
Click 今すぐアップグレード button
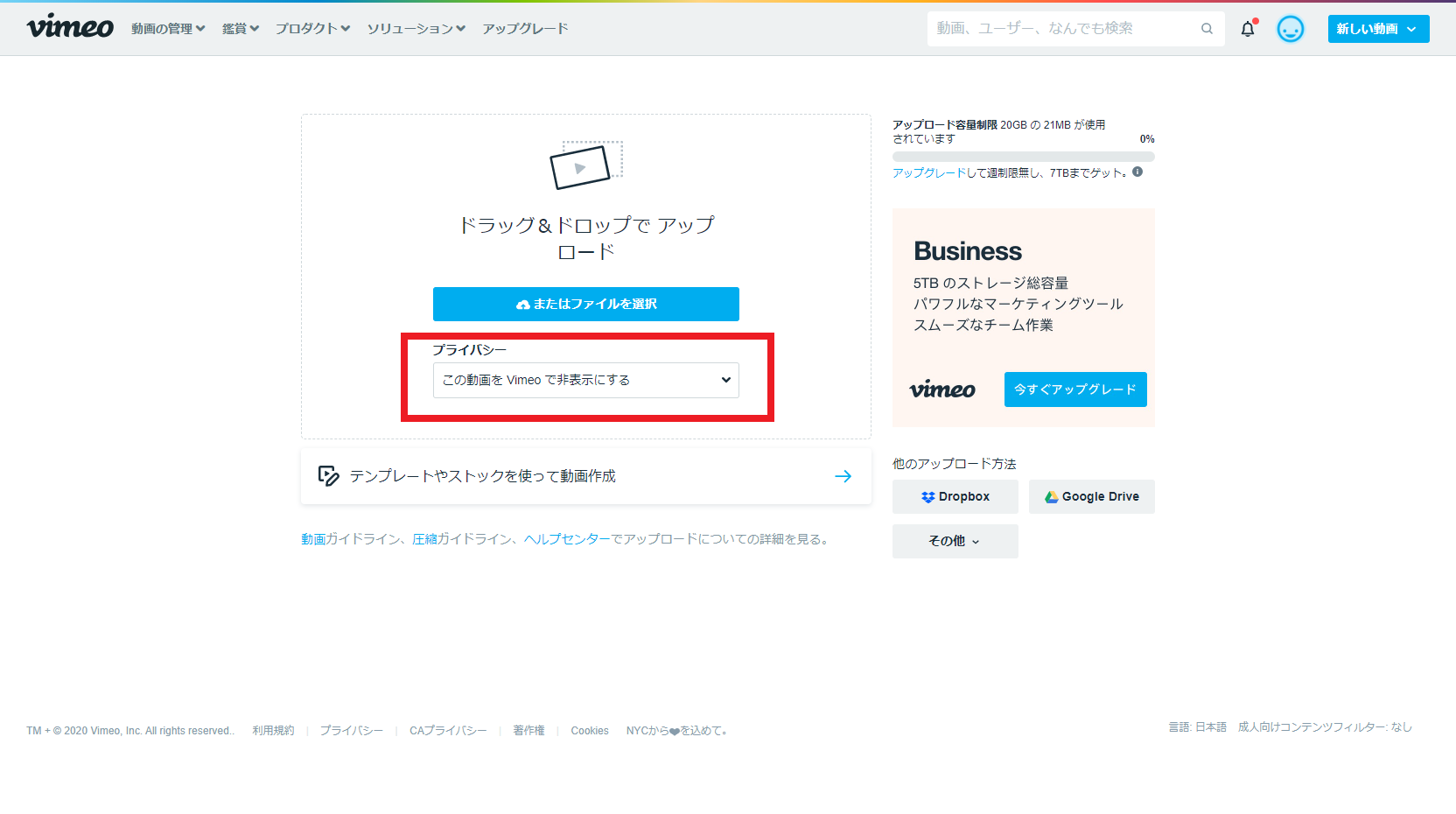1075,389
